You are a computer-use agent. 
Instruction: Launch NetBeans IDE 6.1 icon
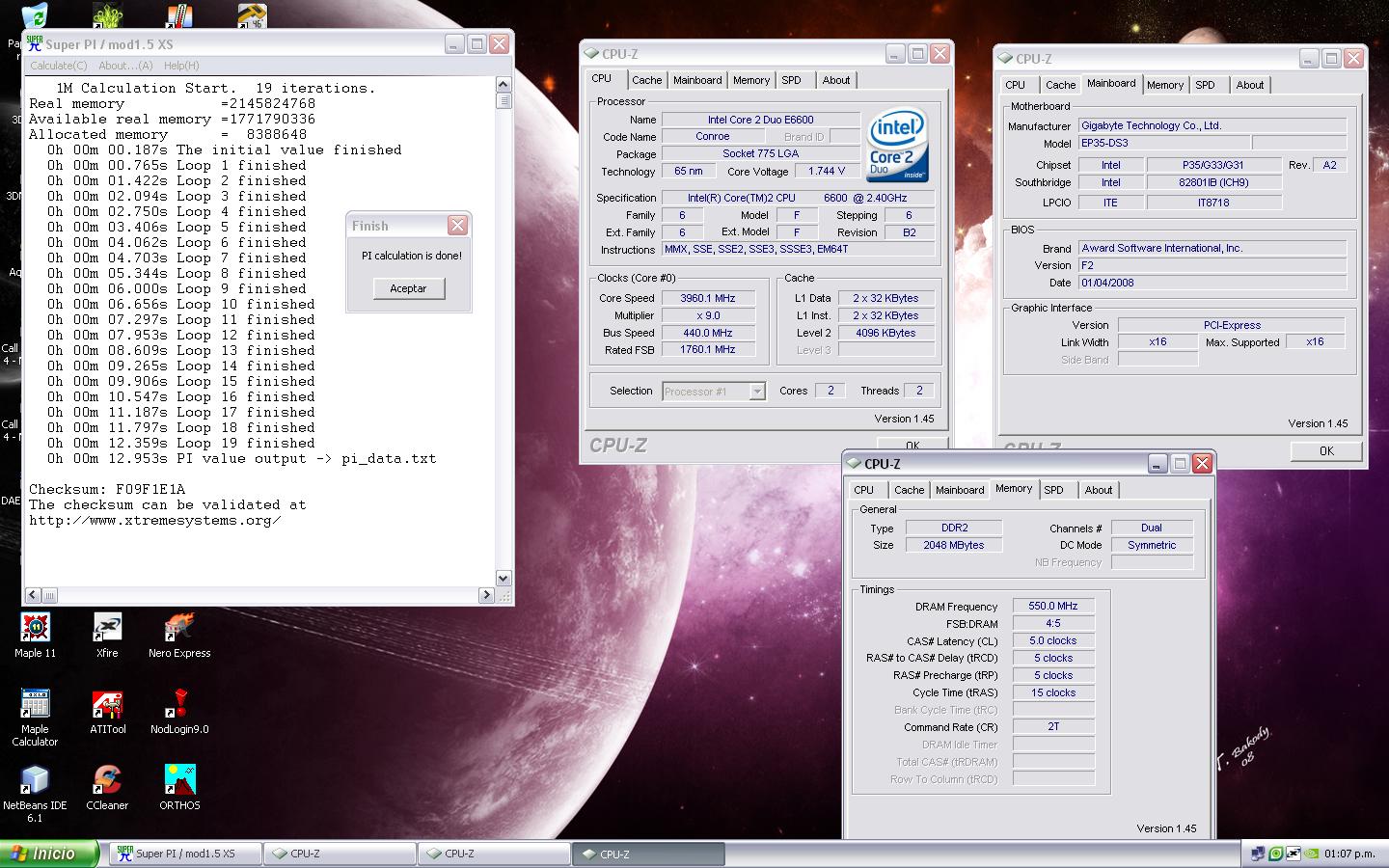35,794
